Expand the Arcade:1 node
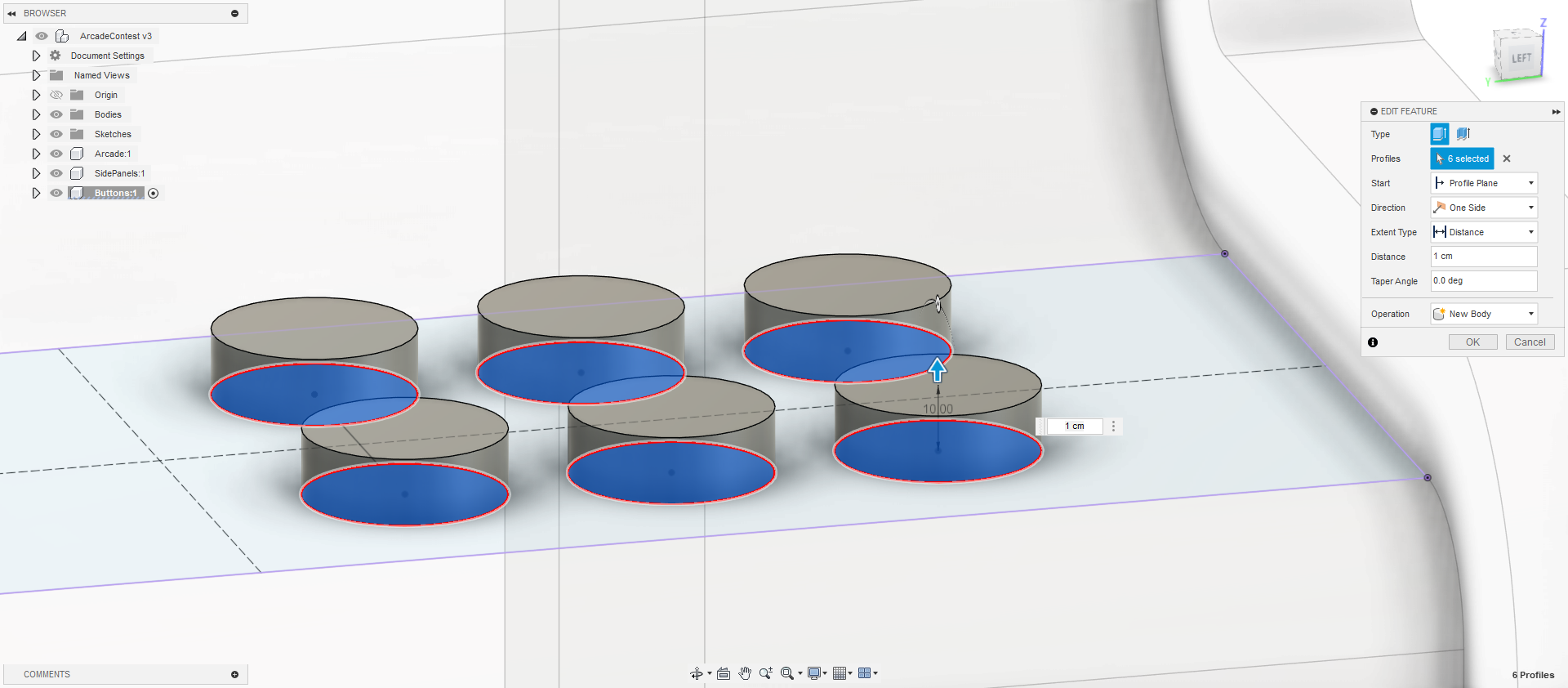Screen dimensions: 1568x688 pos(36,154)
